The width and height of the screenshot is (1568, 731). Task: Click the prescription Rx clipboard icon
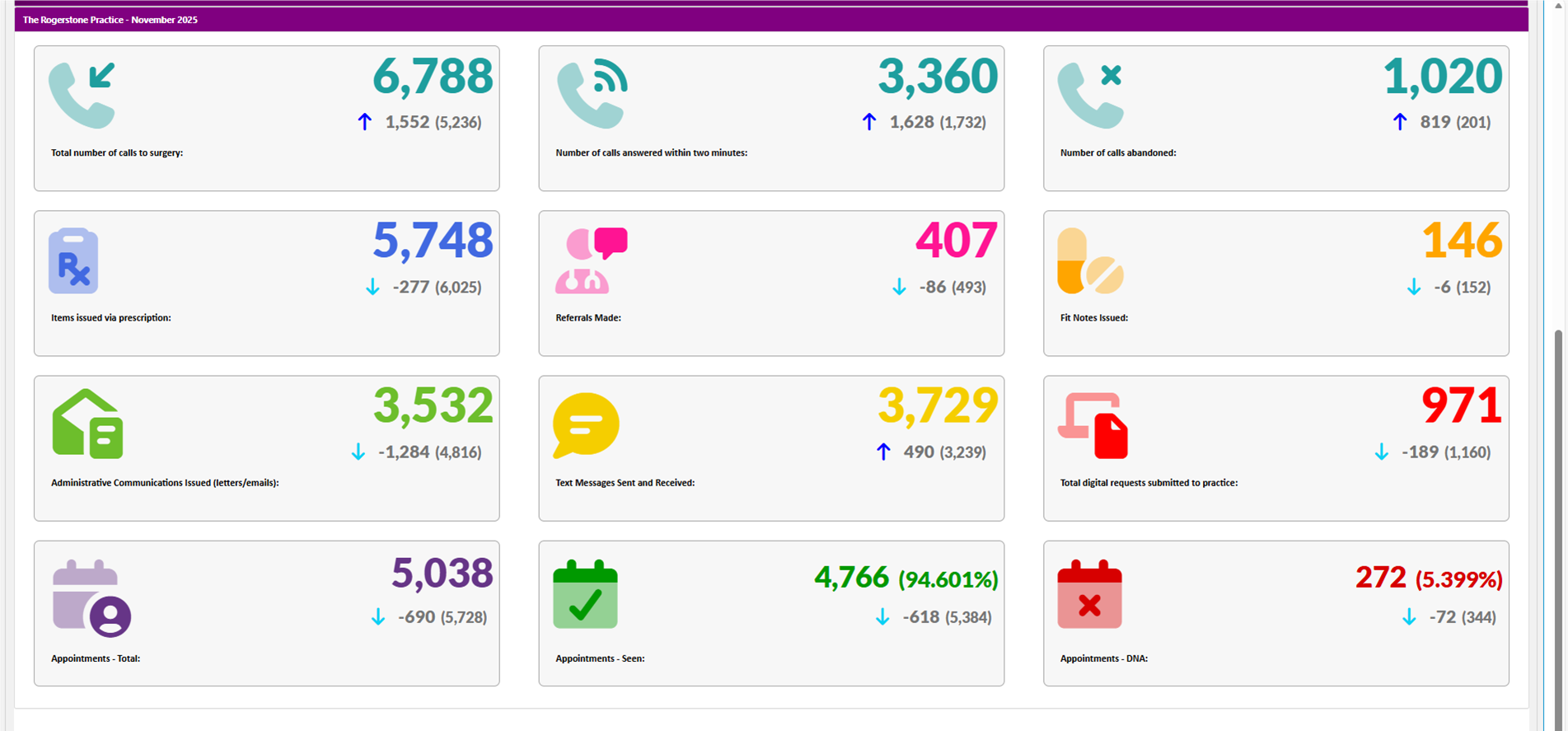pos(73,261)
